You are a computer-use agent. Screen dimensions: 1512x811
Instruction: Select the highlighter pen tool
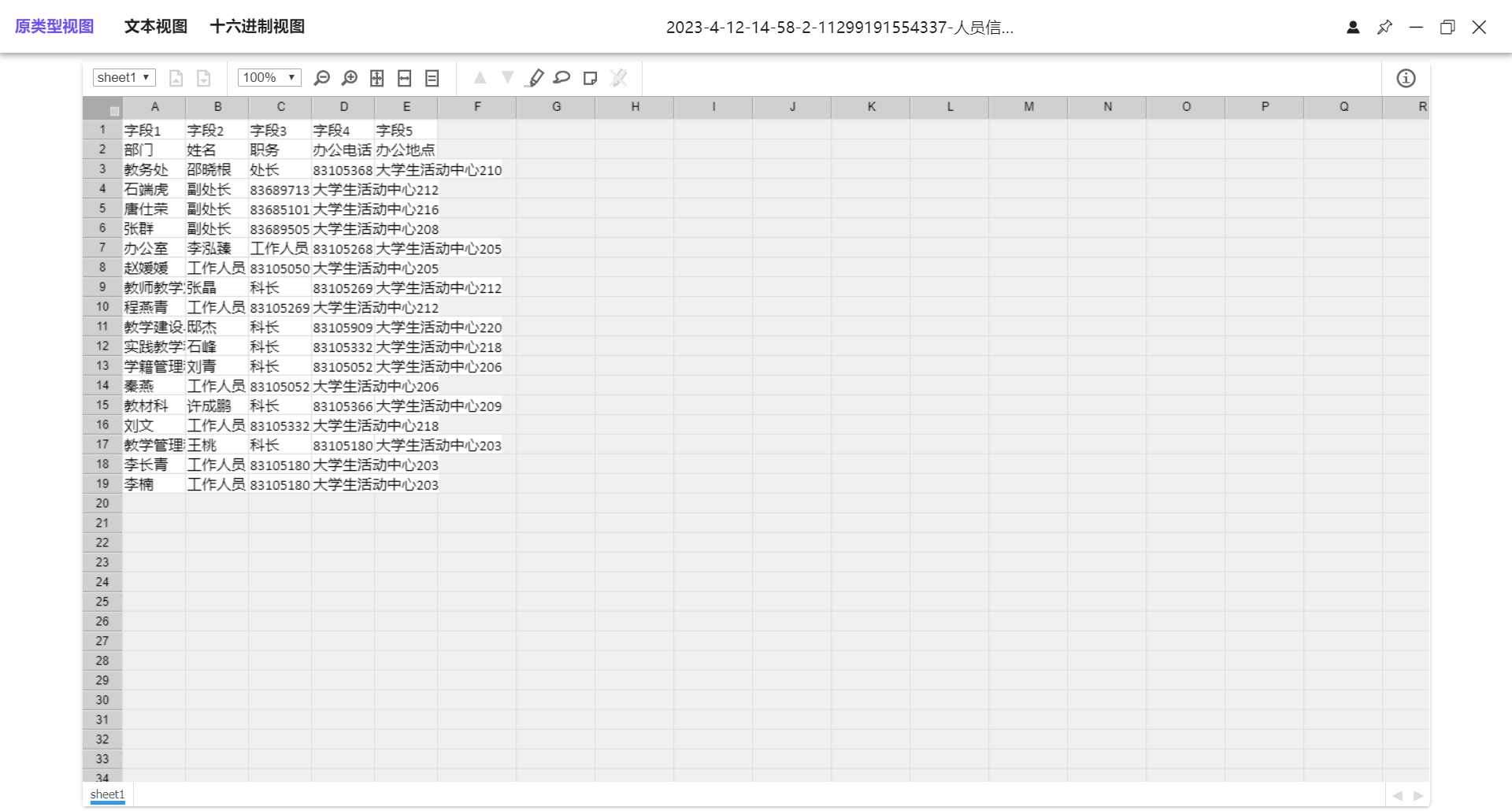pyautogui.click(x=535, y=78)
